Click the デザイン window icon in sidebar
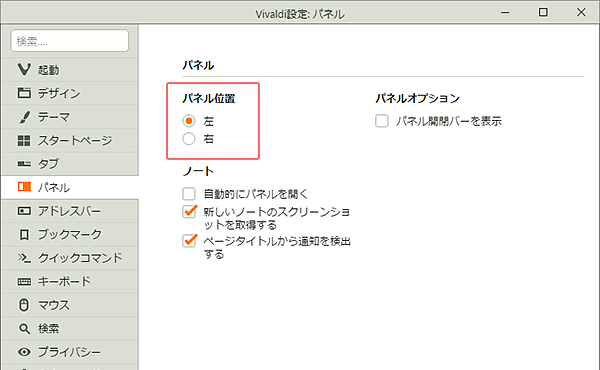The width and height of the screenshot is (600, 370). click(24, 93)
